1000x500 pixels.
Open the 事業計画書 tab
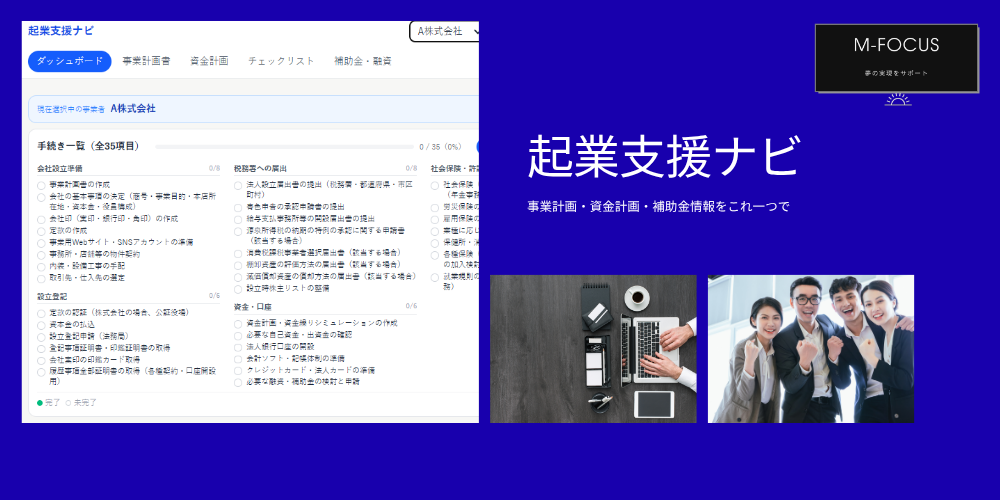point(147,61)
